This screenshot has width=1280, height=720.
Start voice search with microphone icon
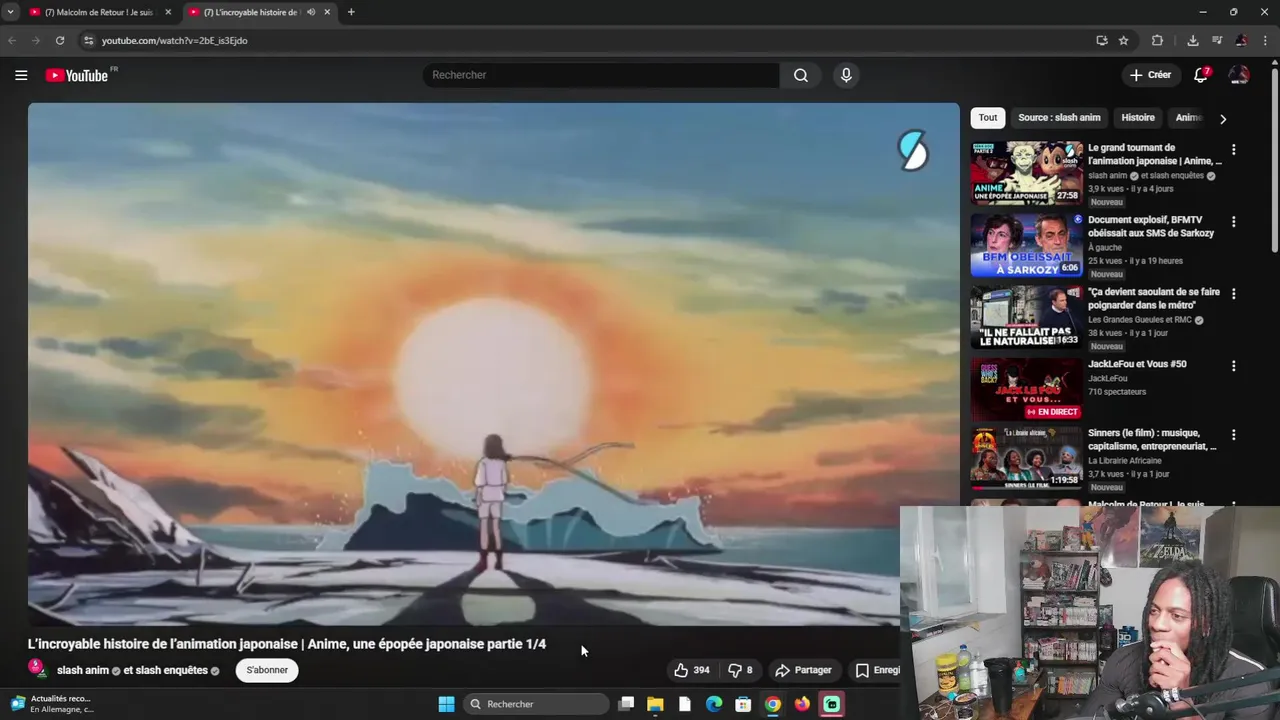846,75
